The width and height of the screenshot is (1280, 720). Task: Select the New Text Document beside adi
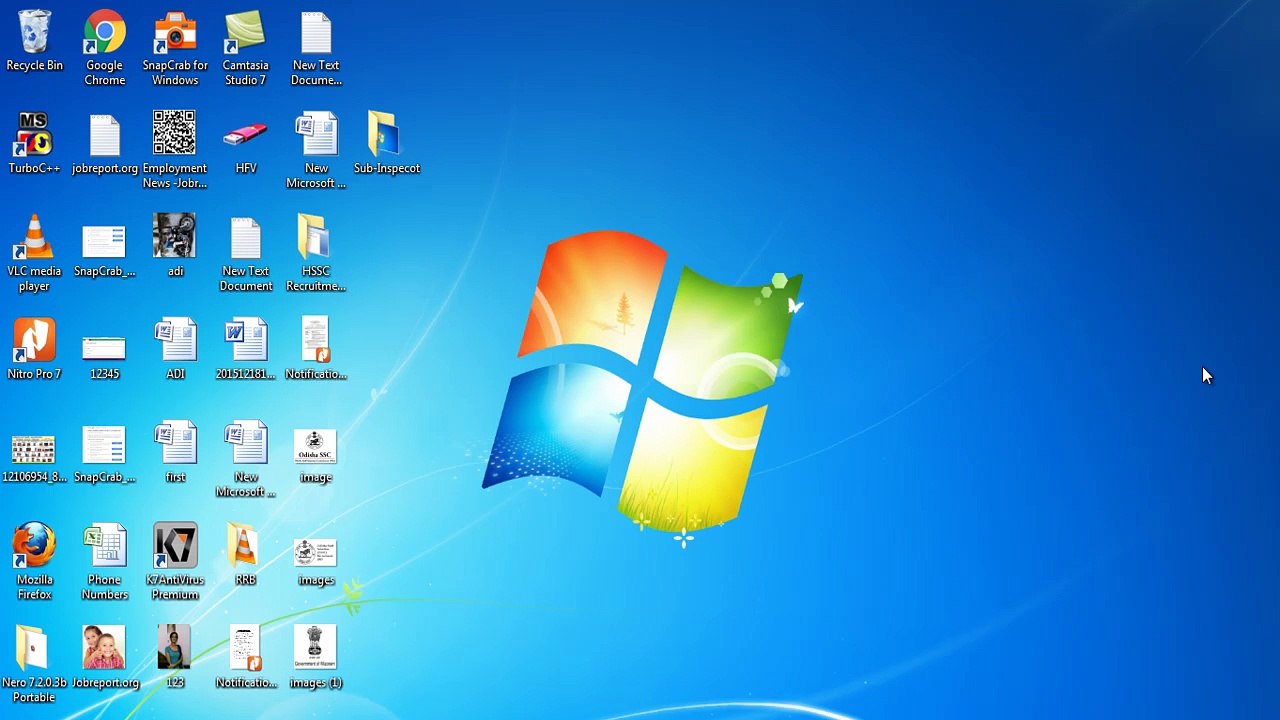(245, 254)
